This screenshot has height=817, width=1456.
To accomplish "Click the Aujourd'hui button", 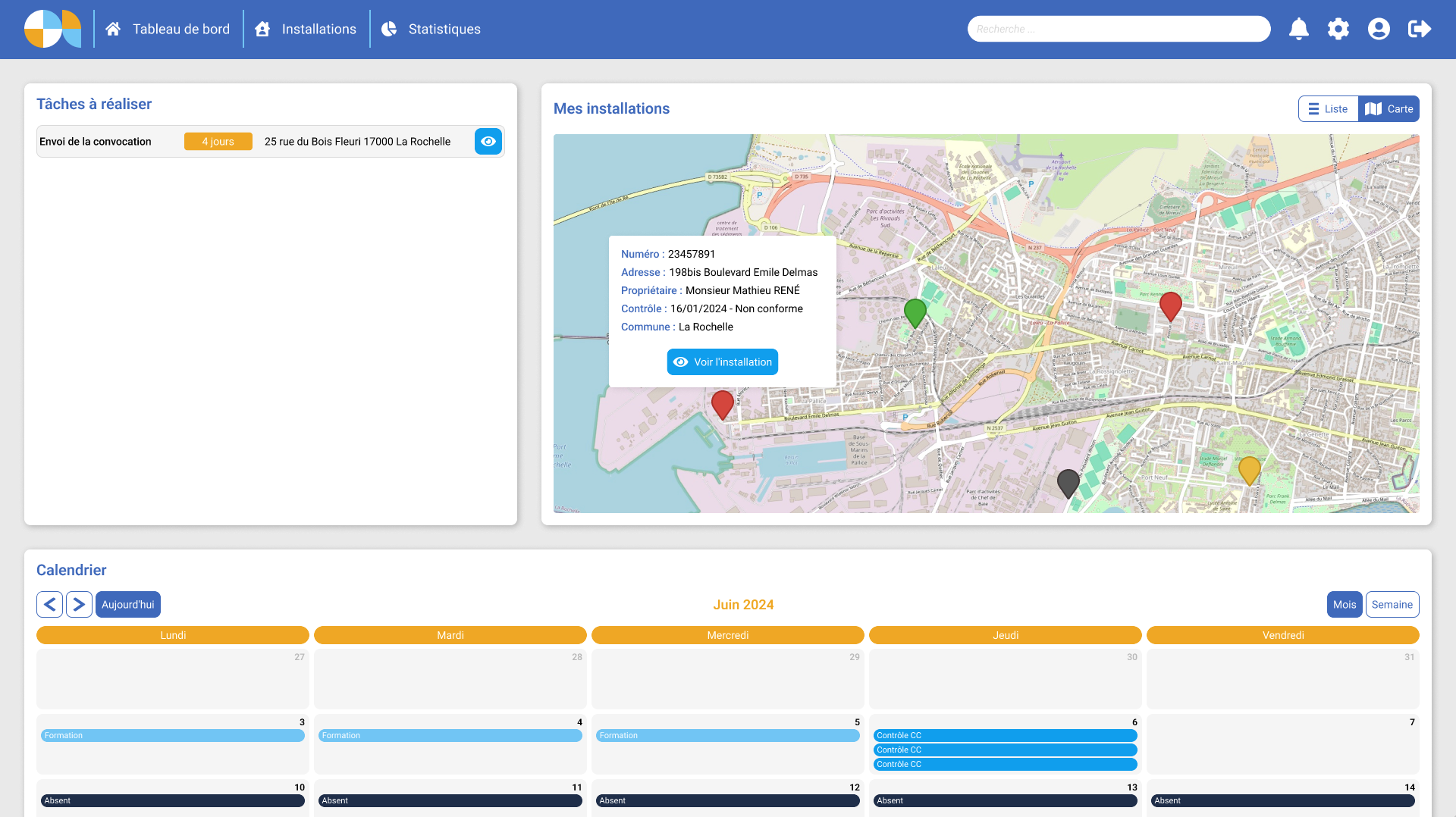I will [x=128, y=604].
